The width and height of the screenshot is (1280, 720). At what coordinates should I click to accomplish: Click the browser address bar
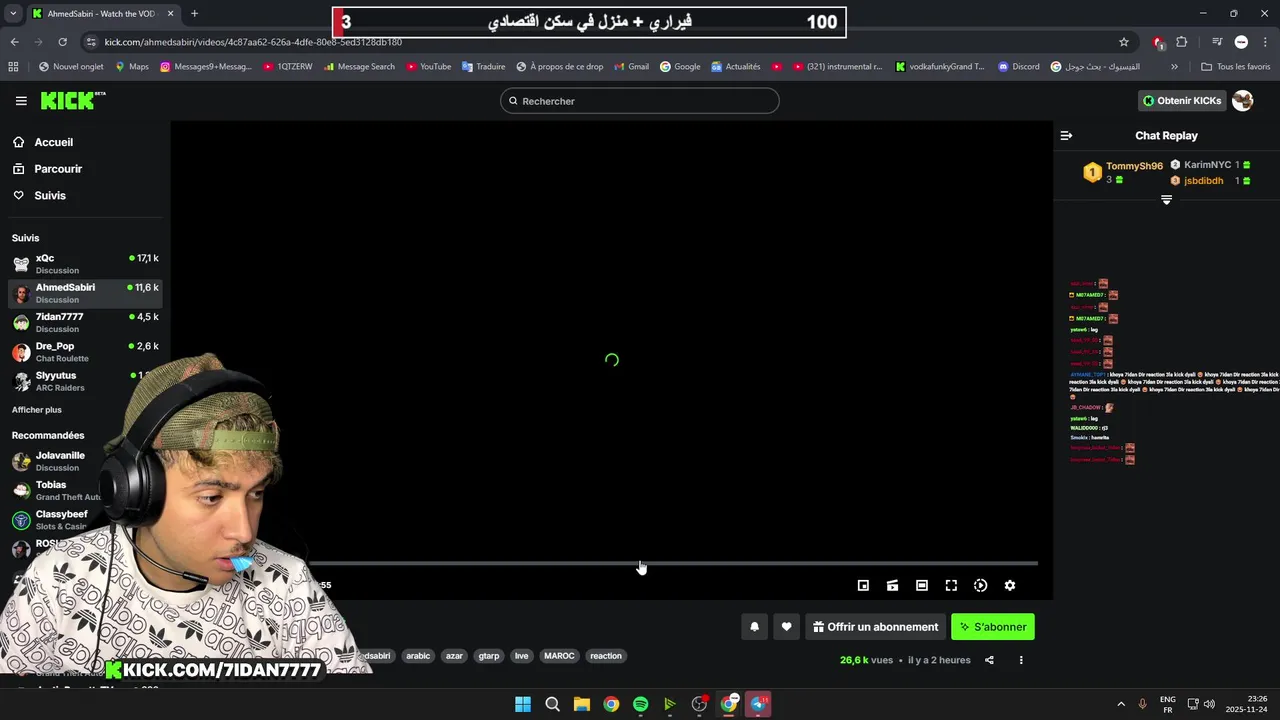click(x=600, y=42)
